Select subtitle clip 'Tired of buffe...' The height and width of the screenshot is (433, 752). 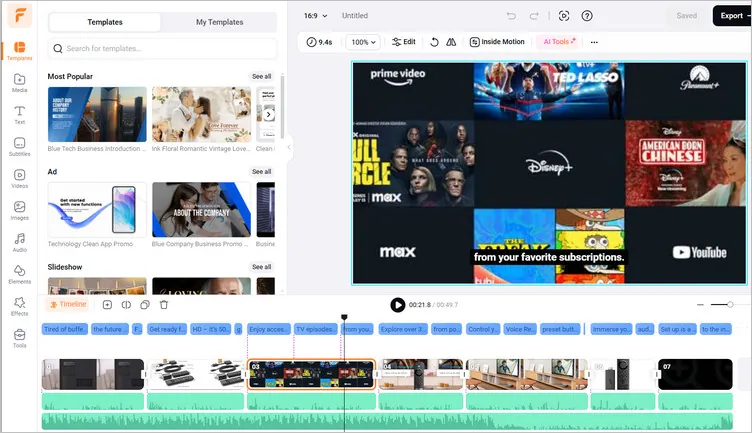tap(65, 329)
